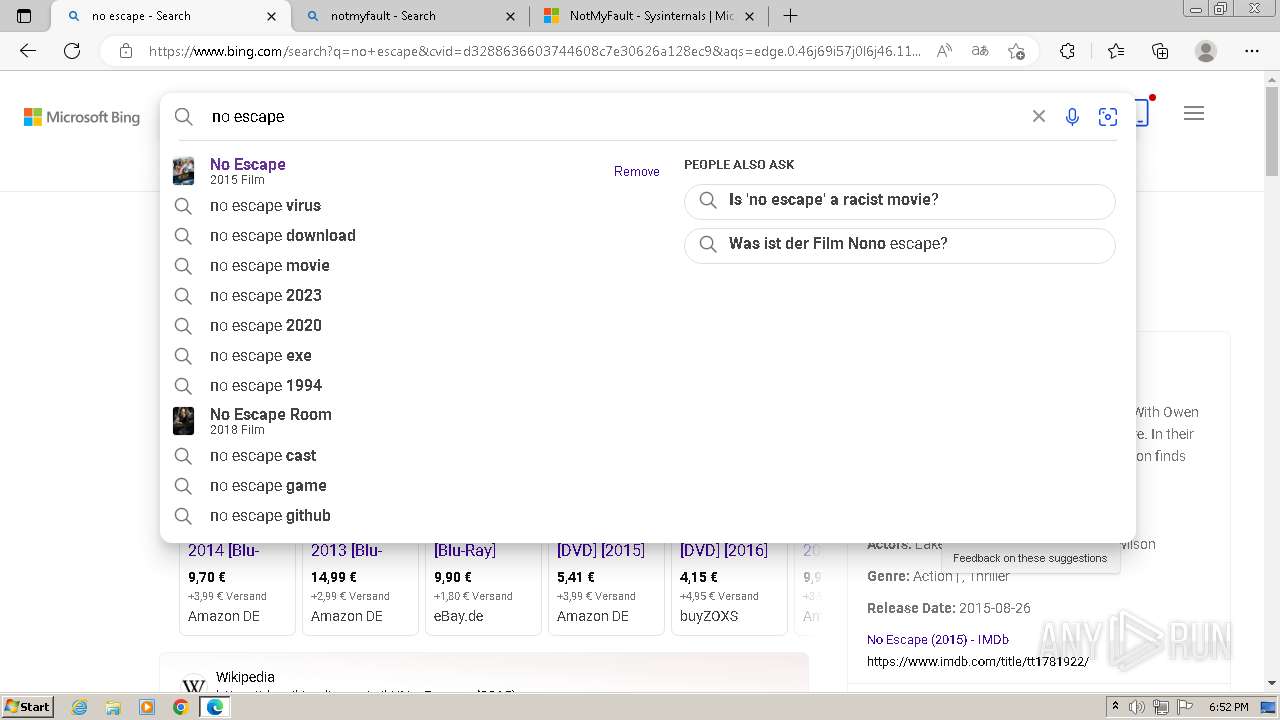Pick suggestion 'no escape 2020'
Viewport: 1280px width, 720px height.
coord(416,326)
